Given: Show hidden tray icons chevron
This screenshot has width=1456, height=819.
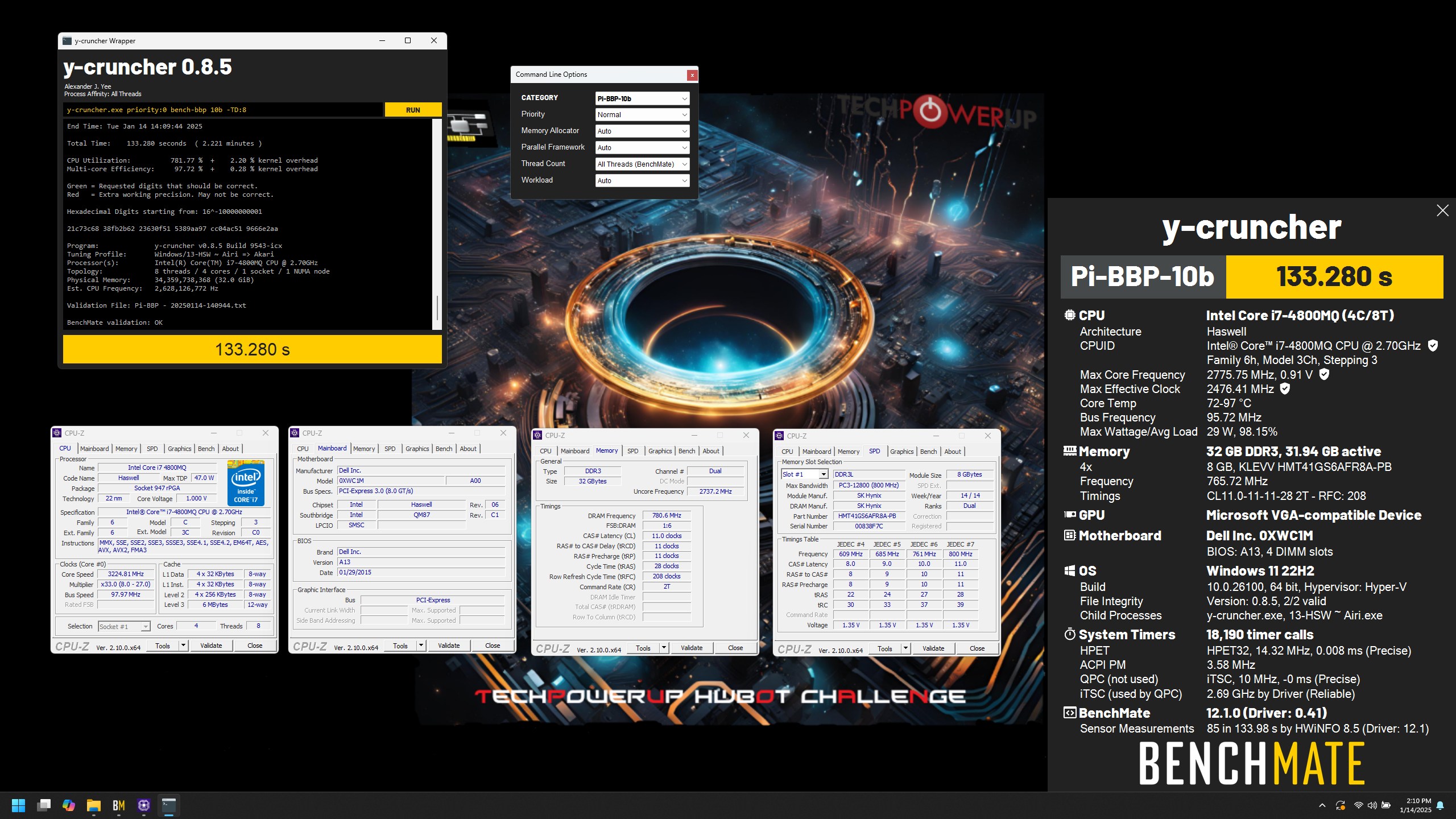Looking at the screenshot, I should coord(1322,805).
